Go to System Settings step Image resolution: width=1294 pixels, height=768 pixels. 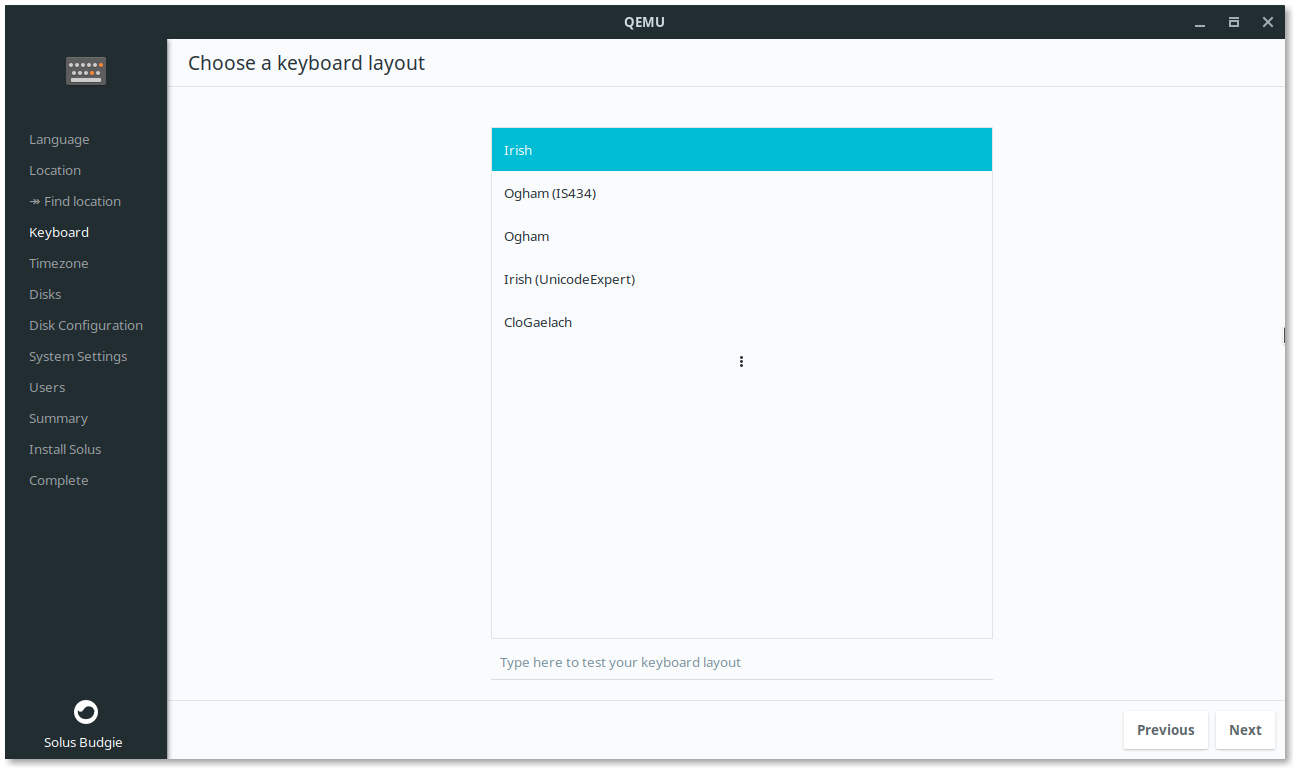click(x=78, y=356)
